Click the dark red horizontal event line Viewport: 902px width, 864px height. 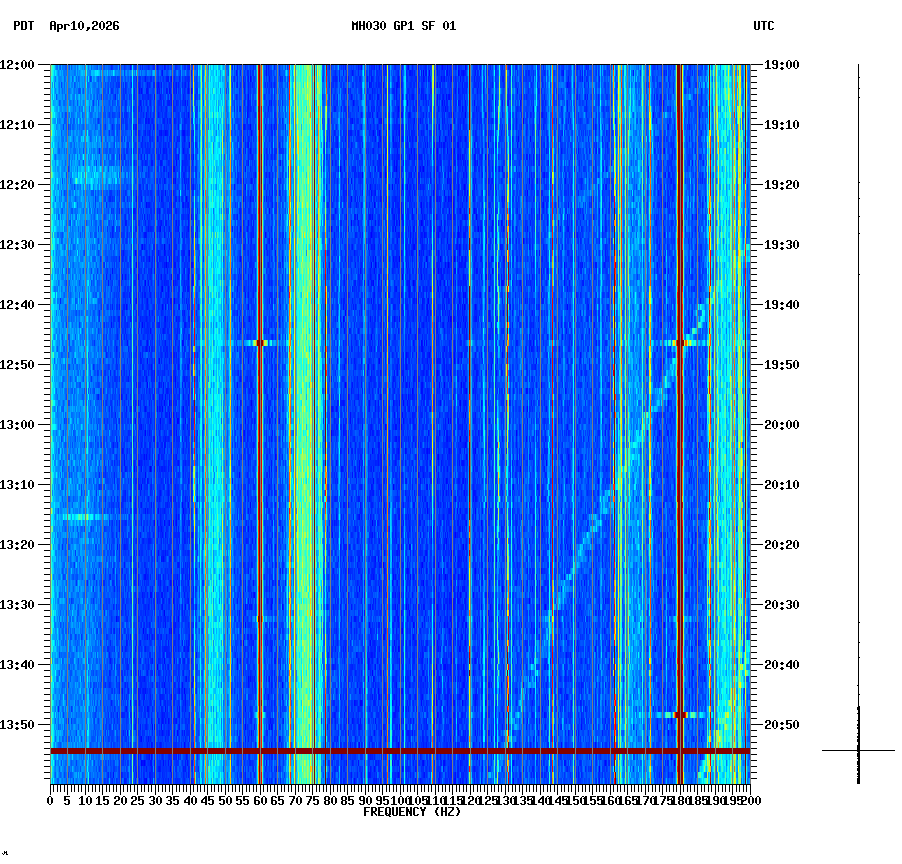click(400, 750)
